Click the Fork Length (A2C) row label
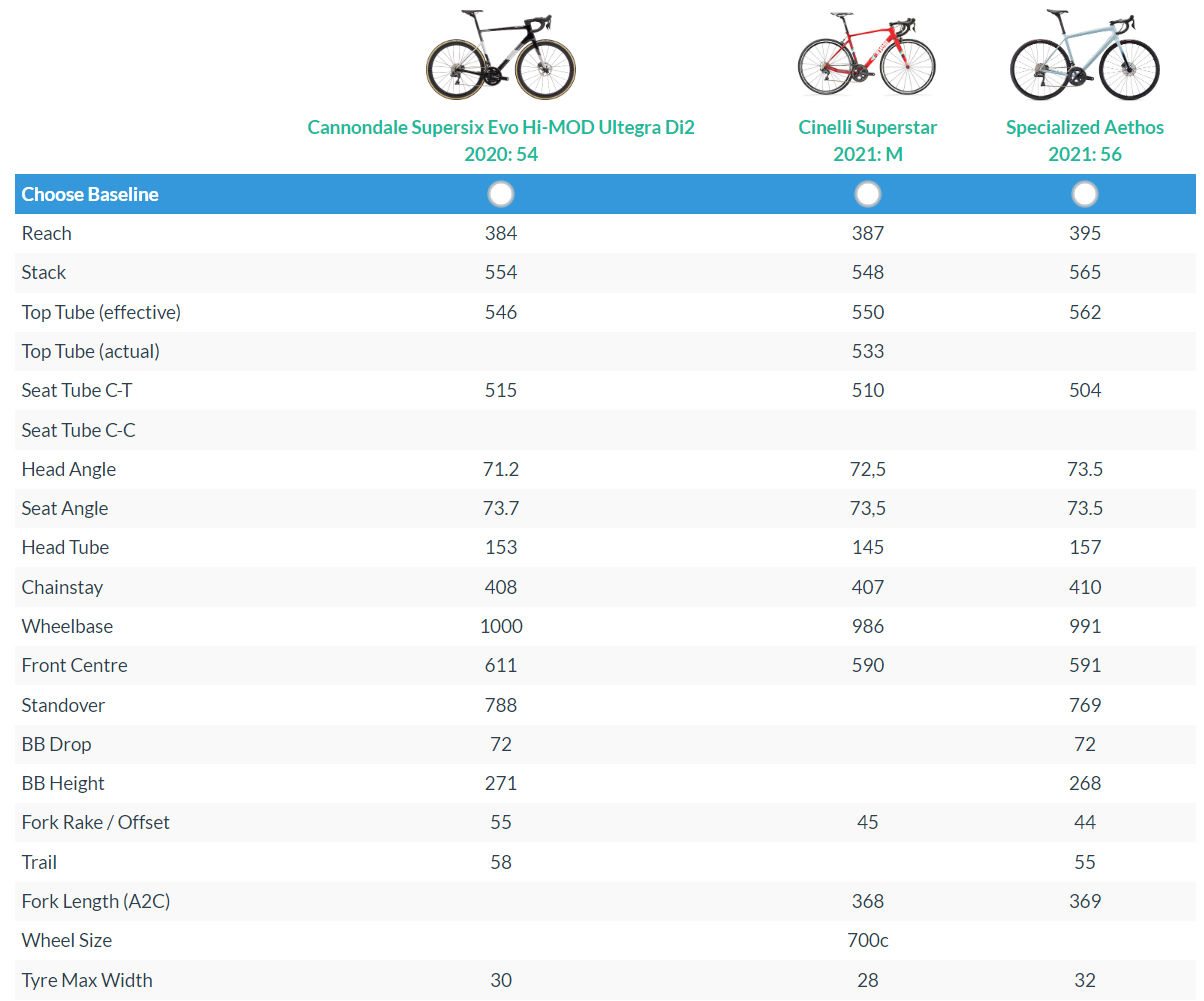This screenshot has width=1204, height=1001. (x=96, y=901)
